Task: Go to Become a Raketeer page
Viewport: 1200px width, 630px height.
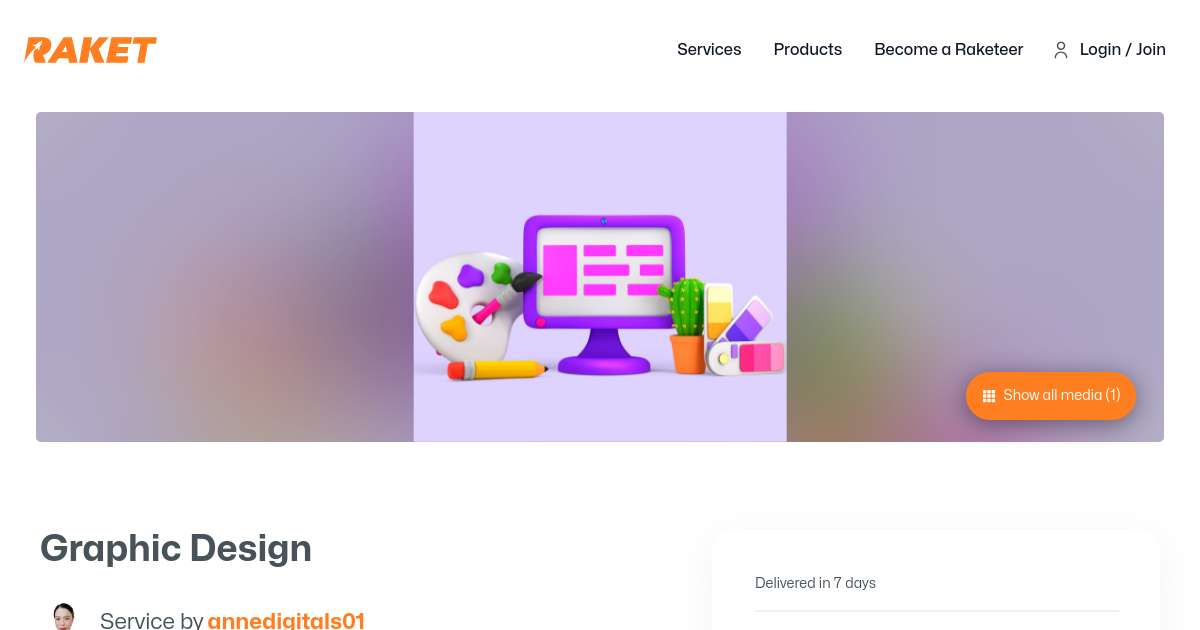Action: pyautogui.click(x=949, y=49)
